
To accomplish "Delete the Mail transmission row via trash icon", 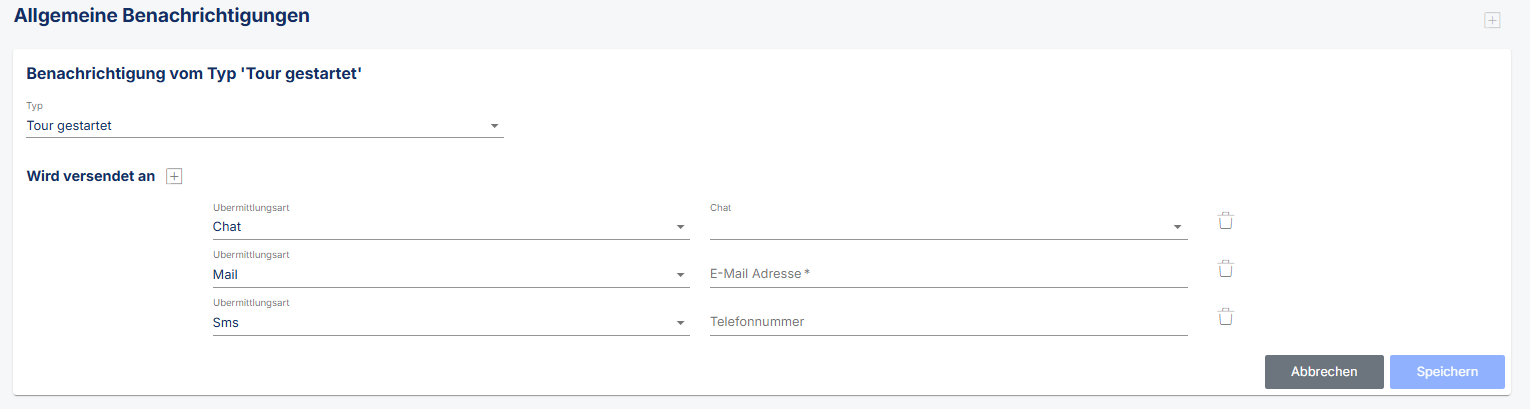I will click(1225, 268).
